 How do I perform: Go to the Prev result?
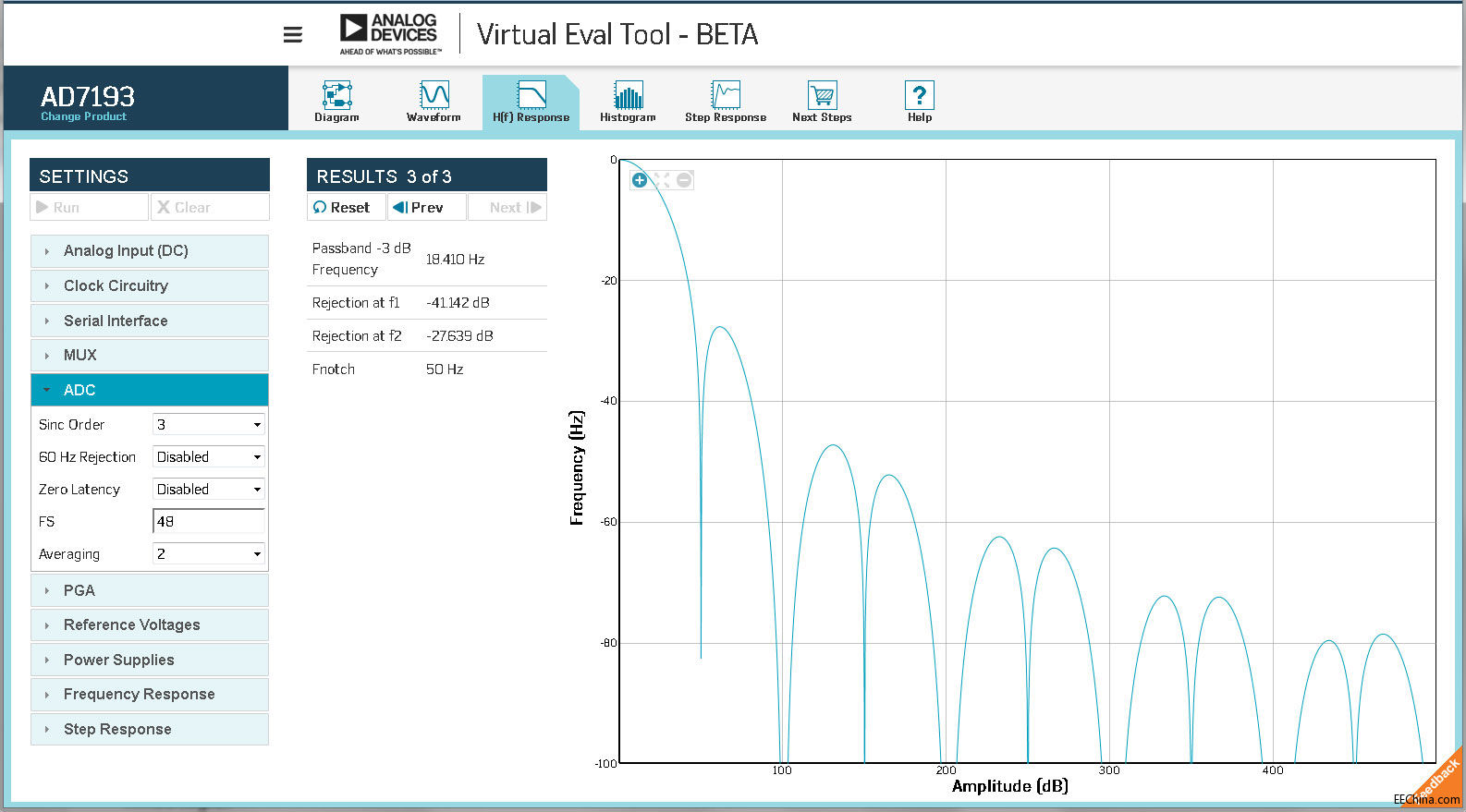click(x=426, y=207)
